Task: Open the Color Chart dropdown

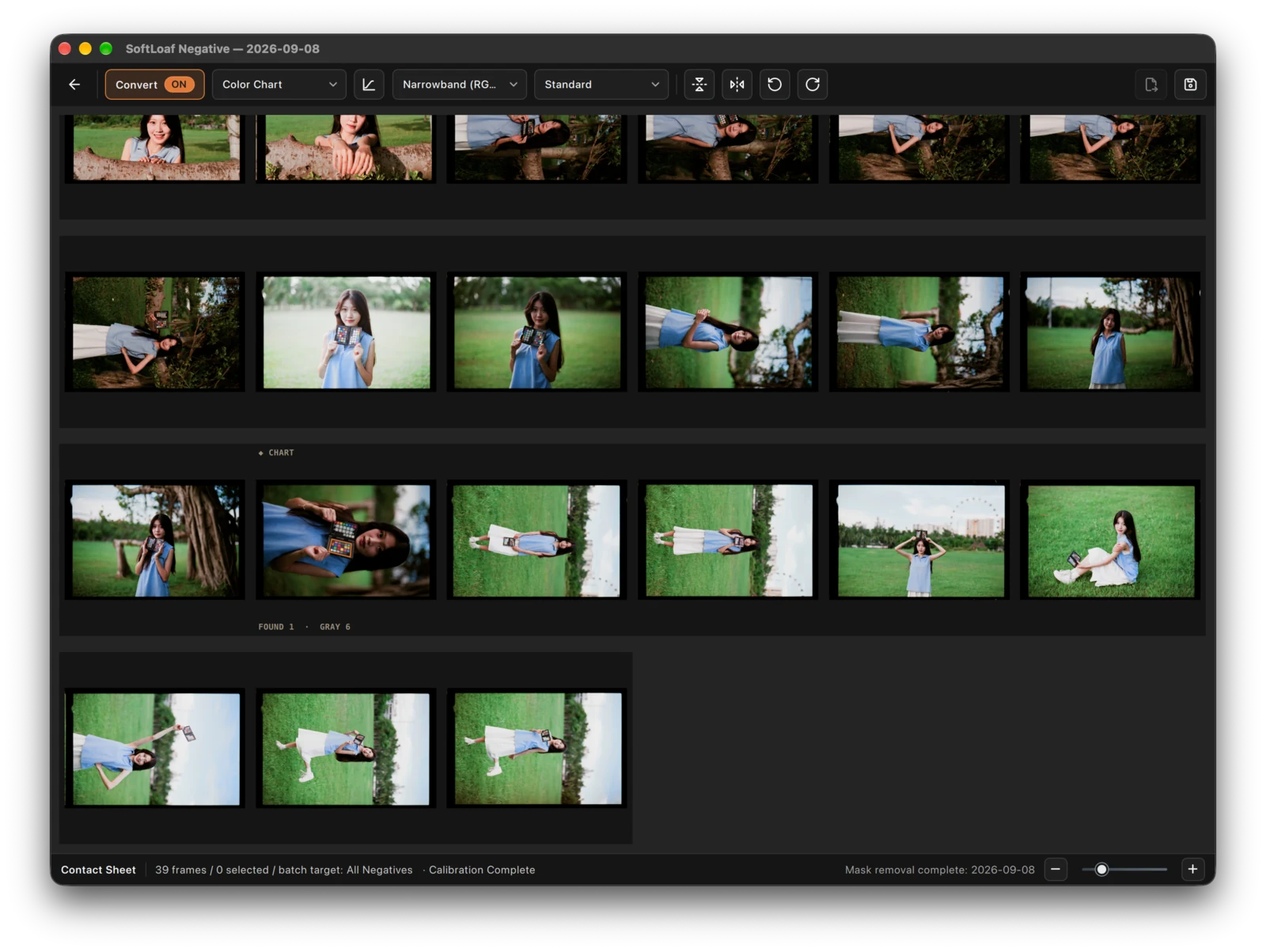Action: pos(279,85)
